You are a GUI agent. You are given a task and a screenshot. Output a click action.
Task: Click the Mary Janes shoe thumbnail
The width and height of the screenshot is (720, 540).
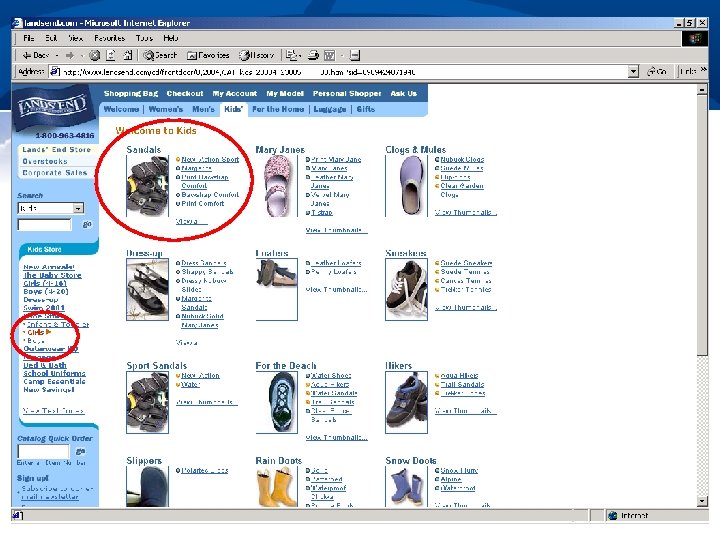point(277,186)
